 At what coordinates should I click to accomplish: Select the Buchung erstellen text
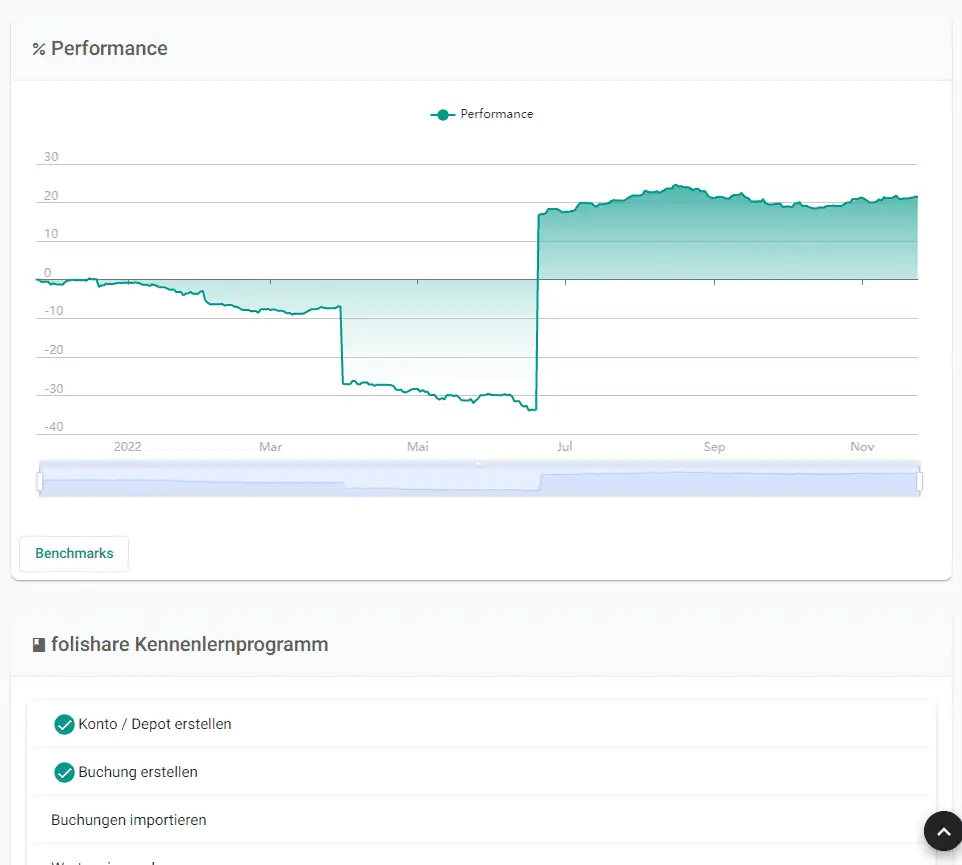(x=138, y=772)
